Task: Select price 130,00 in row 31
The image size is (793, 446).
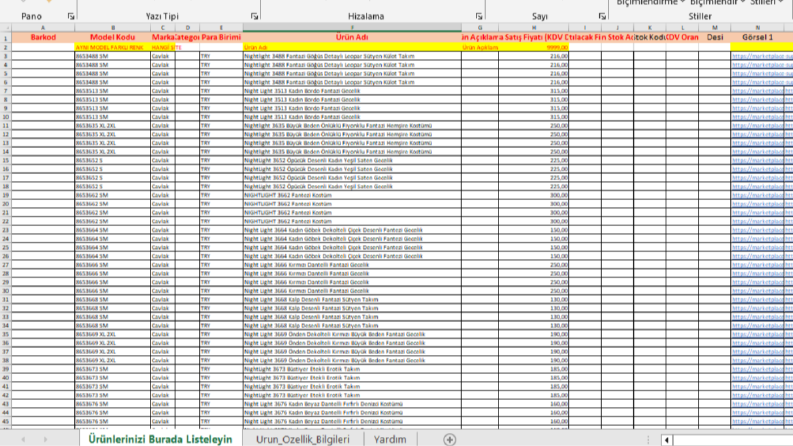Action: pos(534,299)
